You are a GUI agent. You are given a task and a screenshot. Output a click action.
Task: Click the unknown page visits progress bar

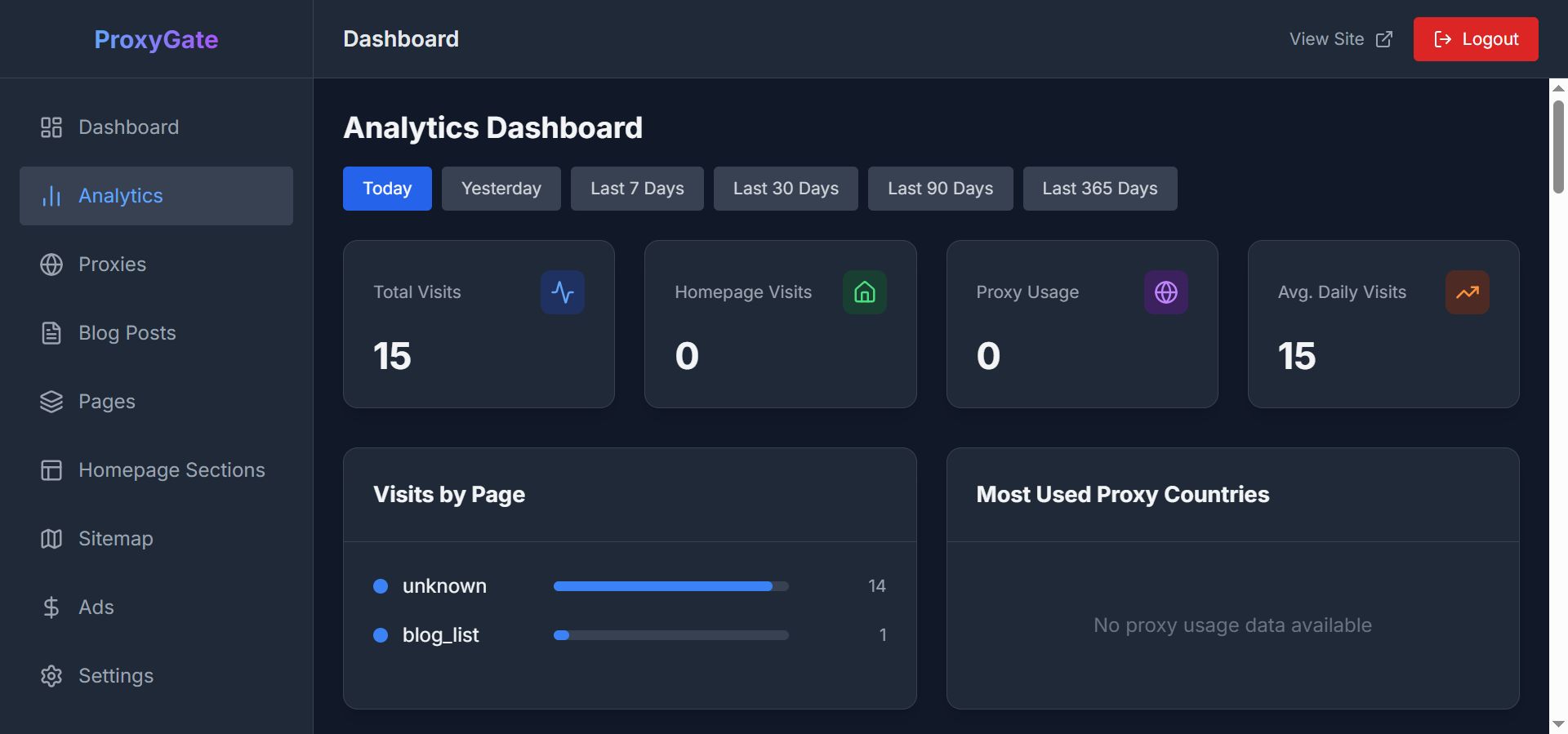[670, 586]
